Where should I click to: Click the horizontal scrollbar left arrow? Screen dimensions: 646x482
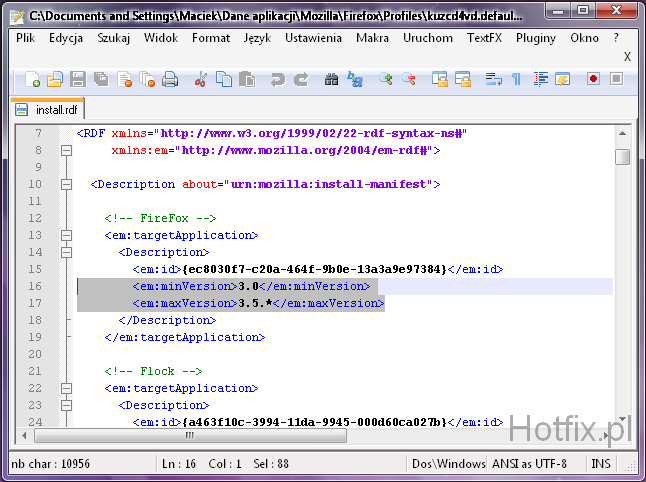(24, 435)
